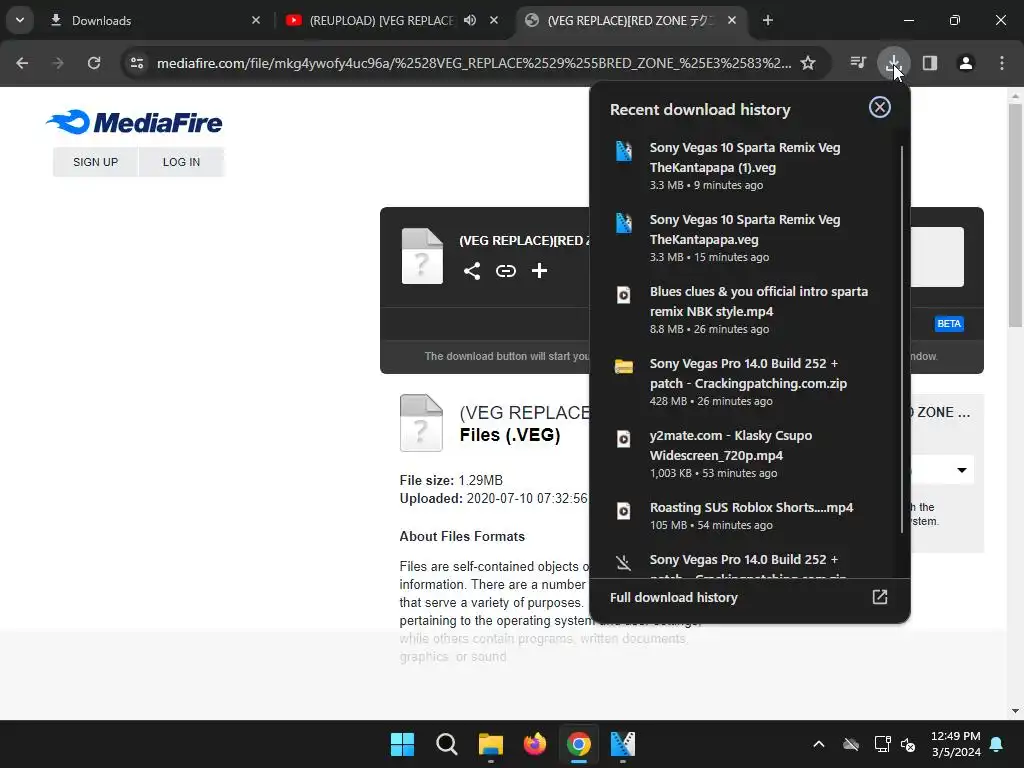Viewport: 1024px width, 768px height.
Task: Click the video icon for y2mate Klasky Csupo
Action: pyautogui.click(x=624, y=439)
